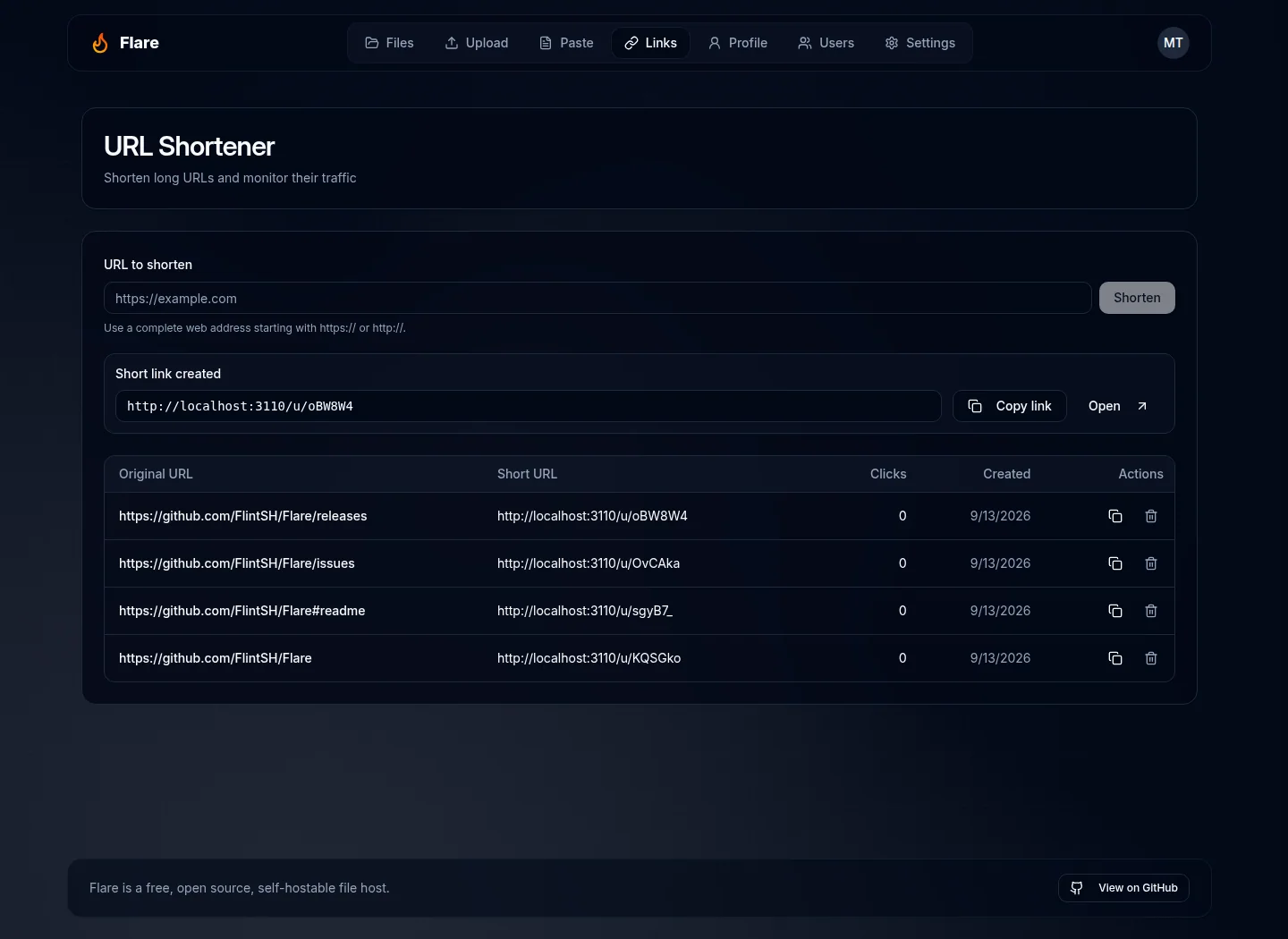Click the Created column header
The image size is (1288, 939).
pos(1007,474)
